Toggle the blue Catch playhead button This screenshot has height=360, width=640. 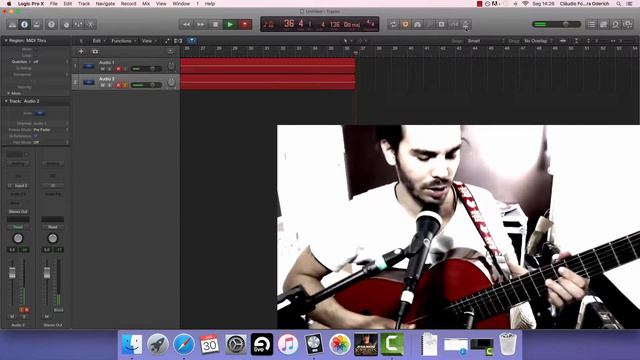point(191,41)
